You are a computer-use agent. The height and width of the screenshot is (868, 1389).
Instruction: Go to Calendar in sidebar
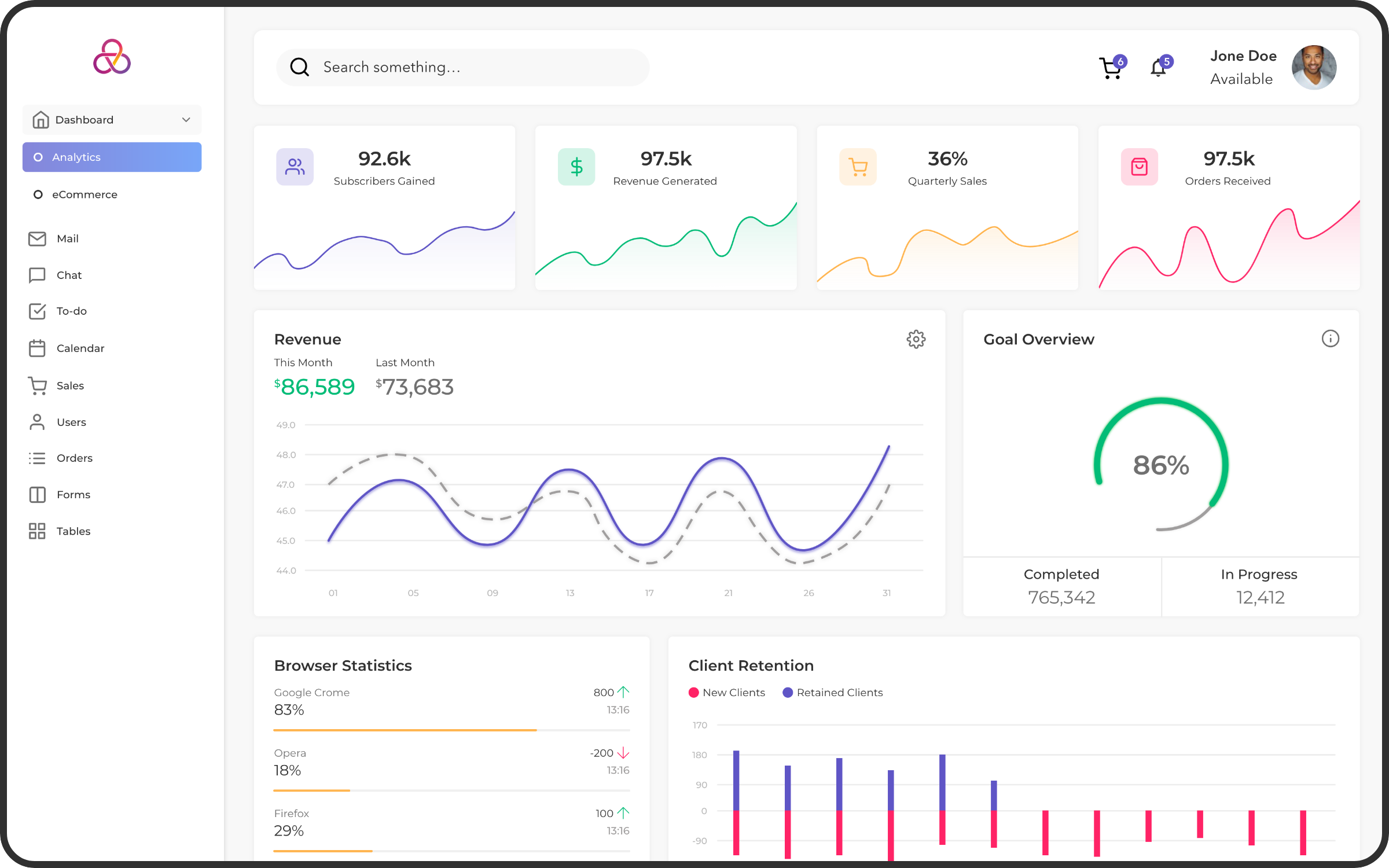80,348
